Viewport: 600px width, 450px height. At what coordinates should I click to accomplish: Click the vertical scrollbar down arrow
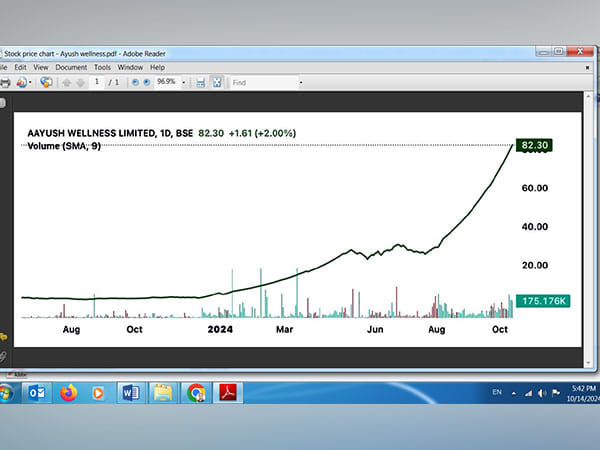pos(589,363)
